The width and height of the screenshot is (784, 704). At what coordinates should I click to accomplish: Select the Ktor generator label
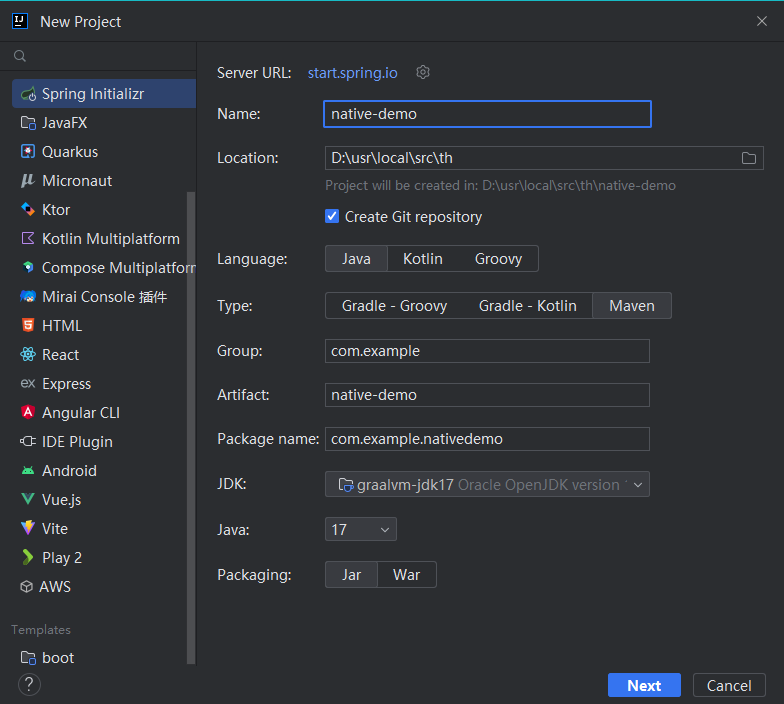[x=56, y=210]
